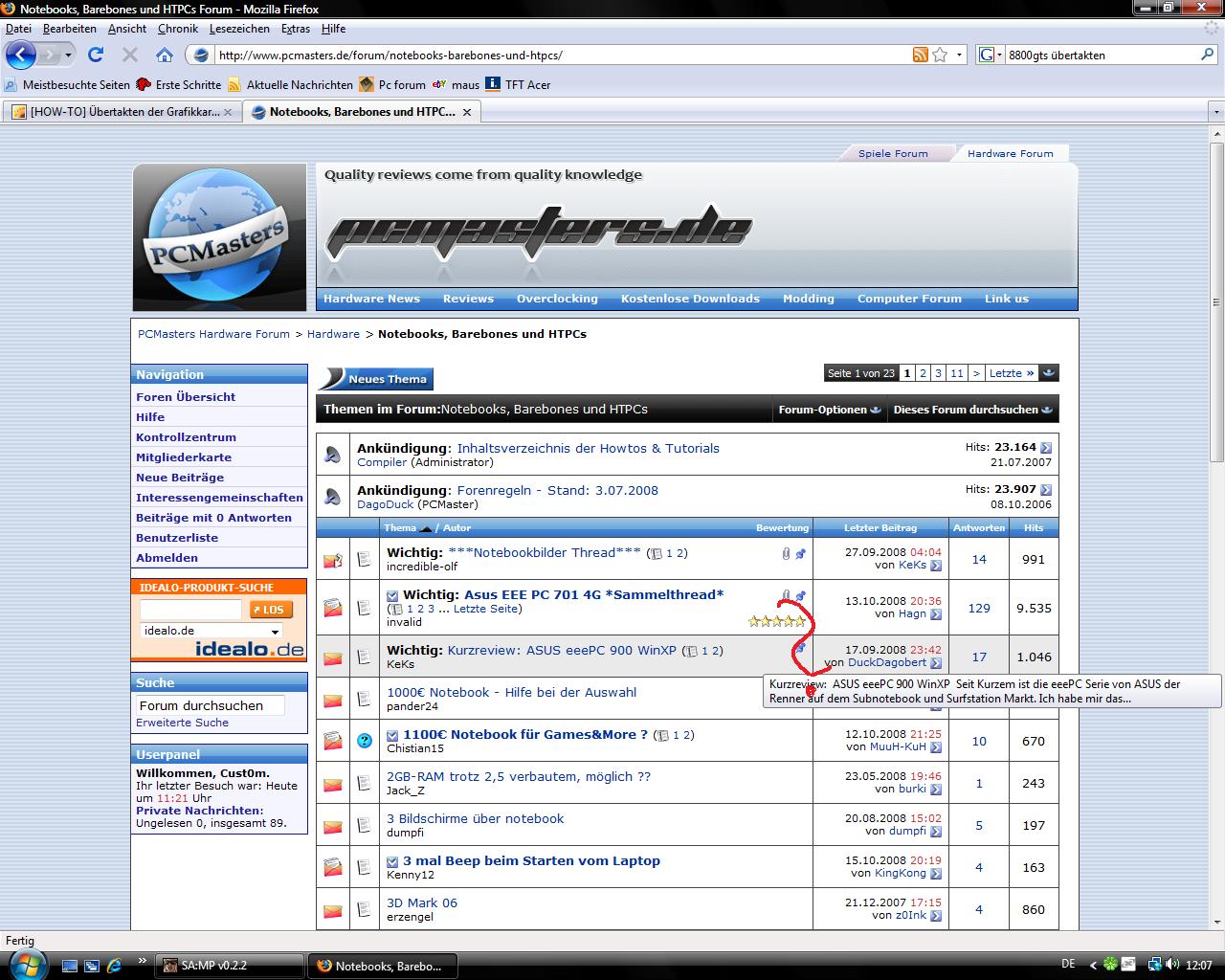1225x980 pixels.
Task: Click the Forum durchsuchen search field
Action: pos(211,705)
